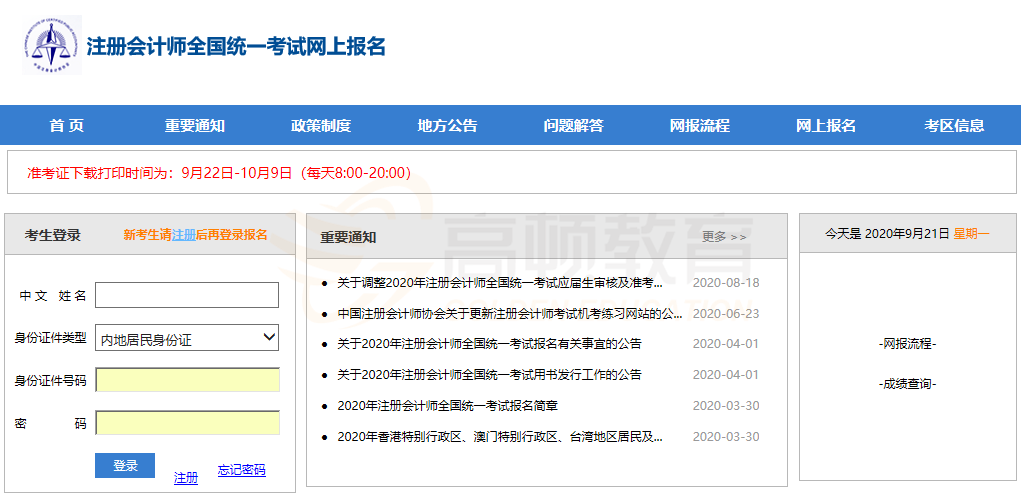Click the 密码 input field

click(x=187, y=423)
